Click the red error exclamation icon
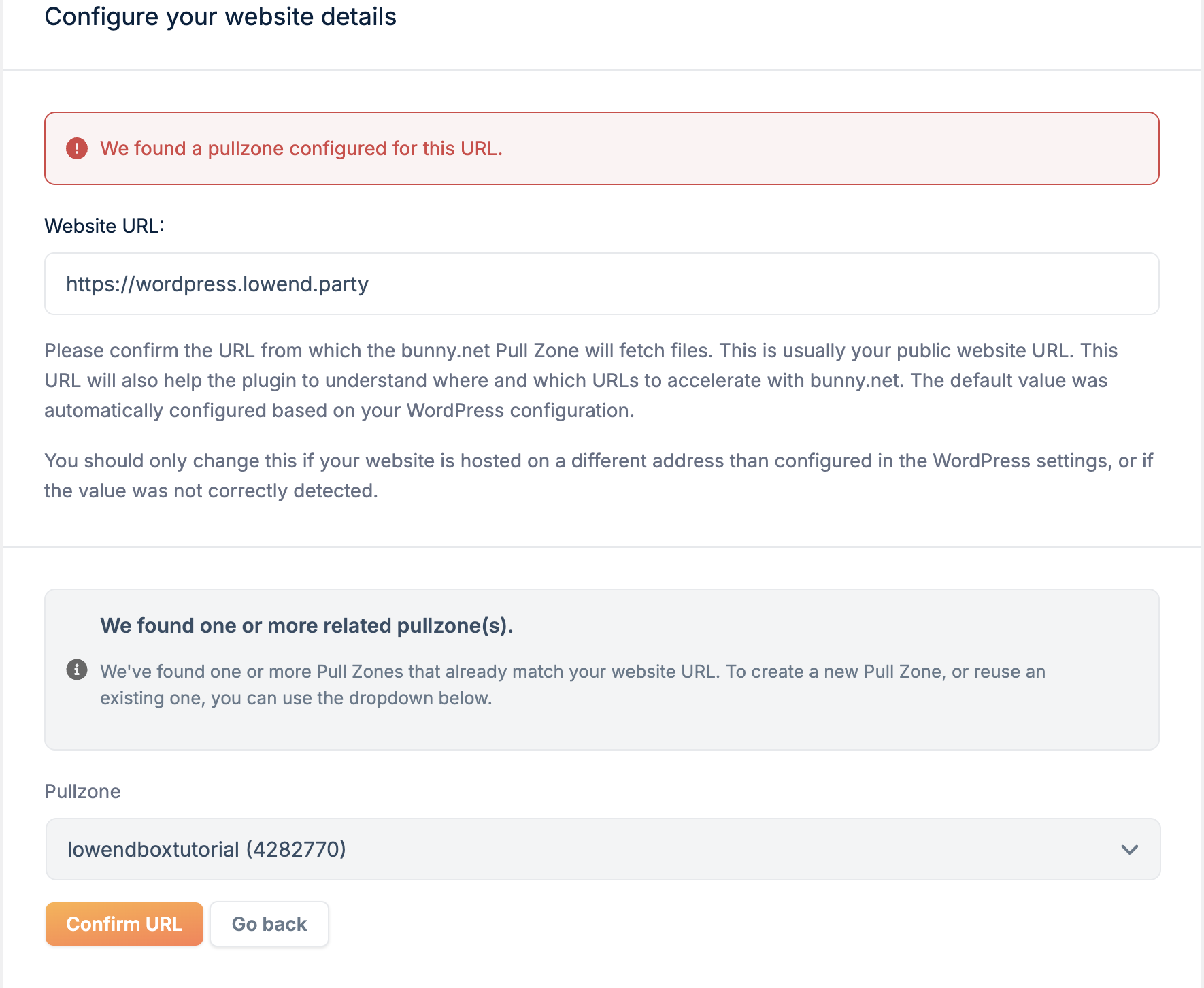The image size is (1204, 988). pyautogui.click(x=77, y=148)
